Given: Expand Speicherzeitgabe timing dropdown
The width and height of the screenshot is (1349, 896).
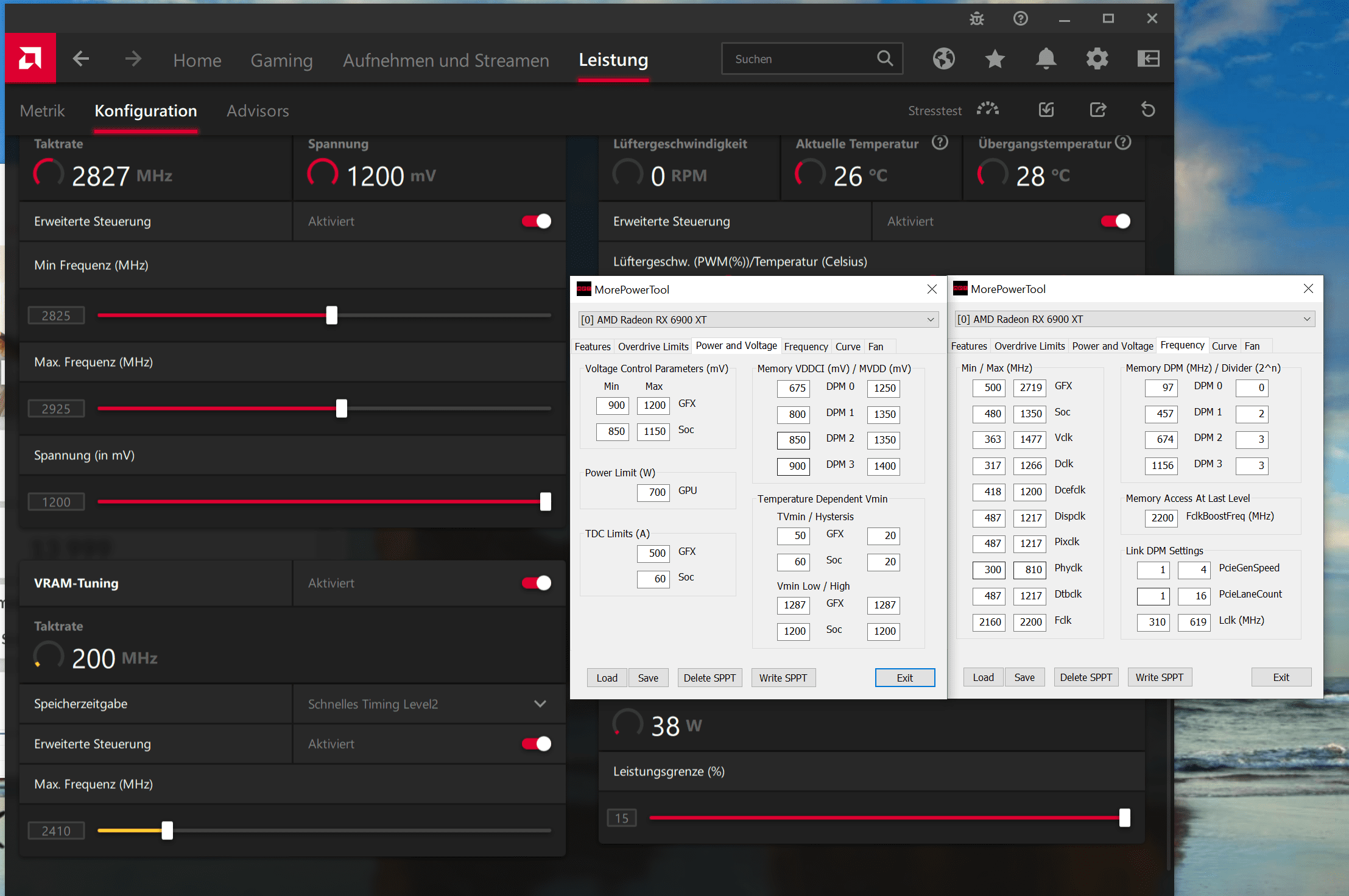Looking at the screenshot, I should pos(540,704).
